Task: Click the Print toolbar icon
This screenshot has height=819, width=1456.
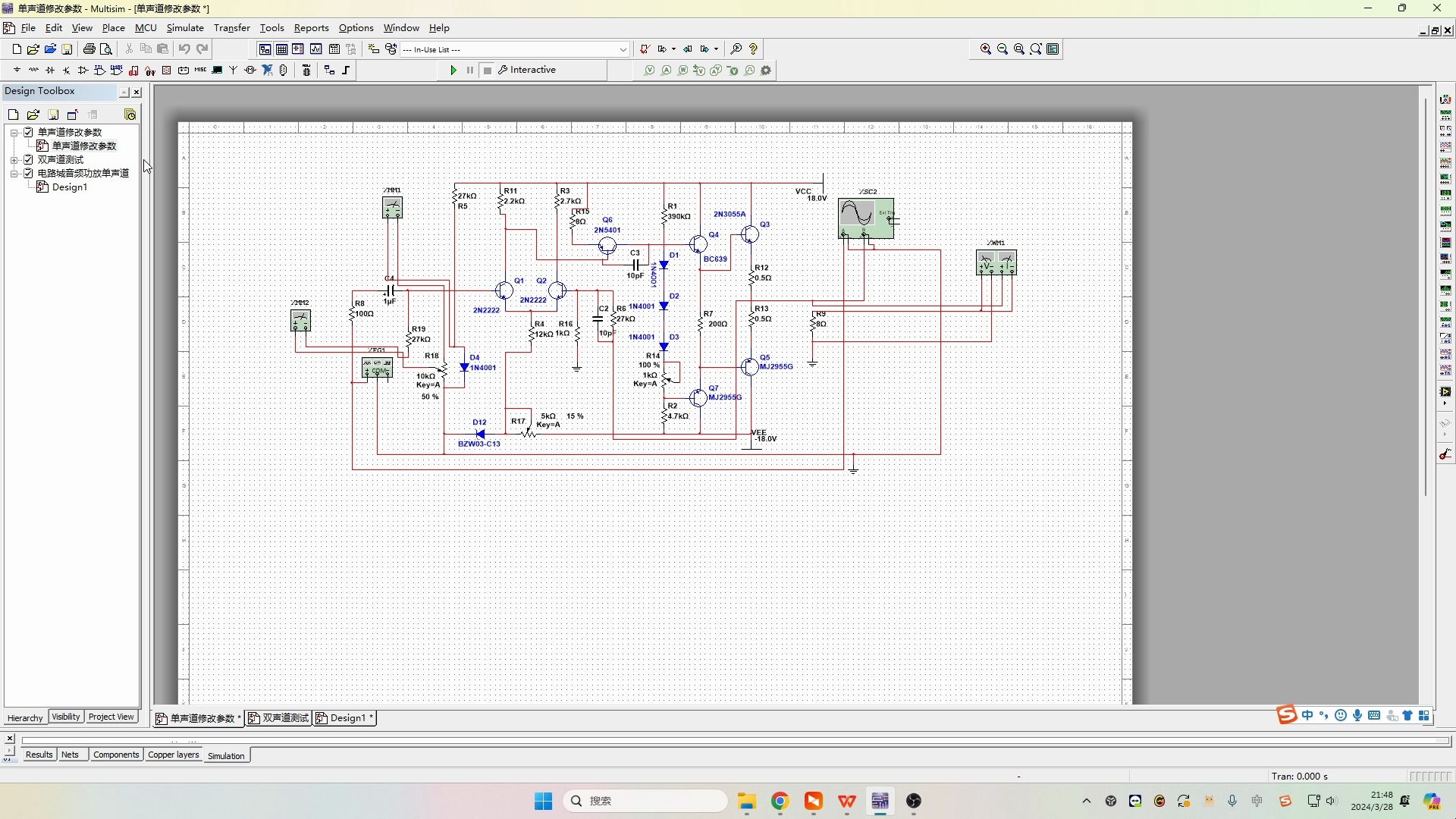Action: pos(89,49)
